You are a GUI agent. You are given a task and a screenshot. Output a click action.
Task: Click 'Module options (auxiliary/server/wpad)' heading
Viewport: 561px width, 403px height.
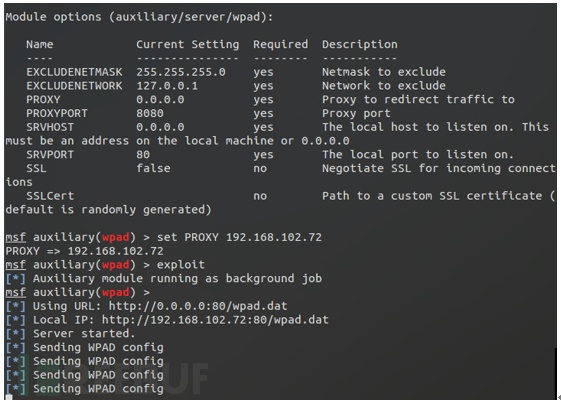139,17
